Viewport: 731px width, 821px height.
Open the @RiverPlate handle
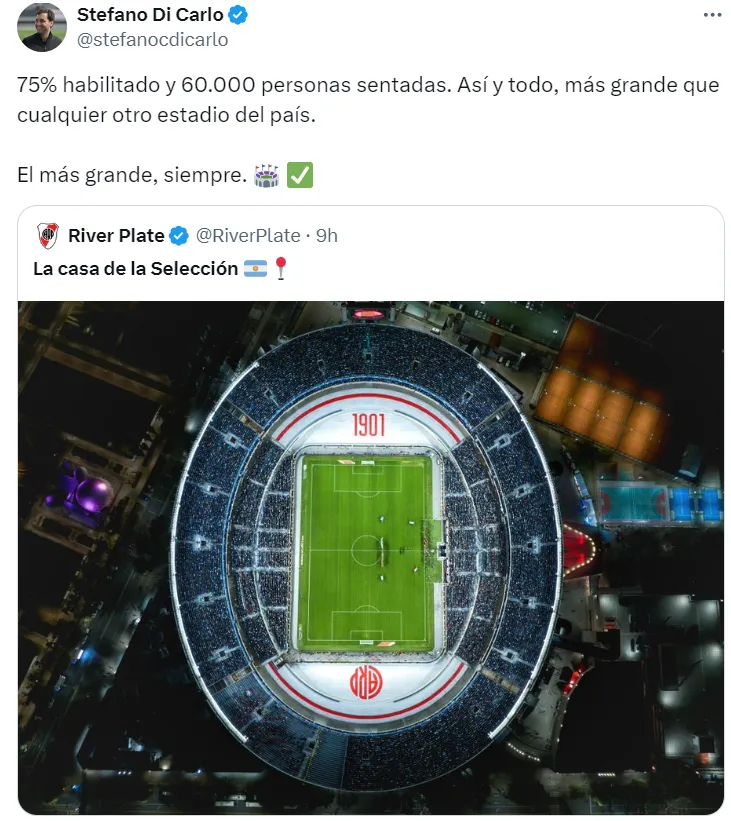(248, 236)
